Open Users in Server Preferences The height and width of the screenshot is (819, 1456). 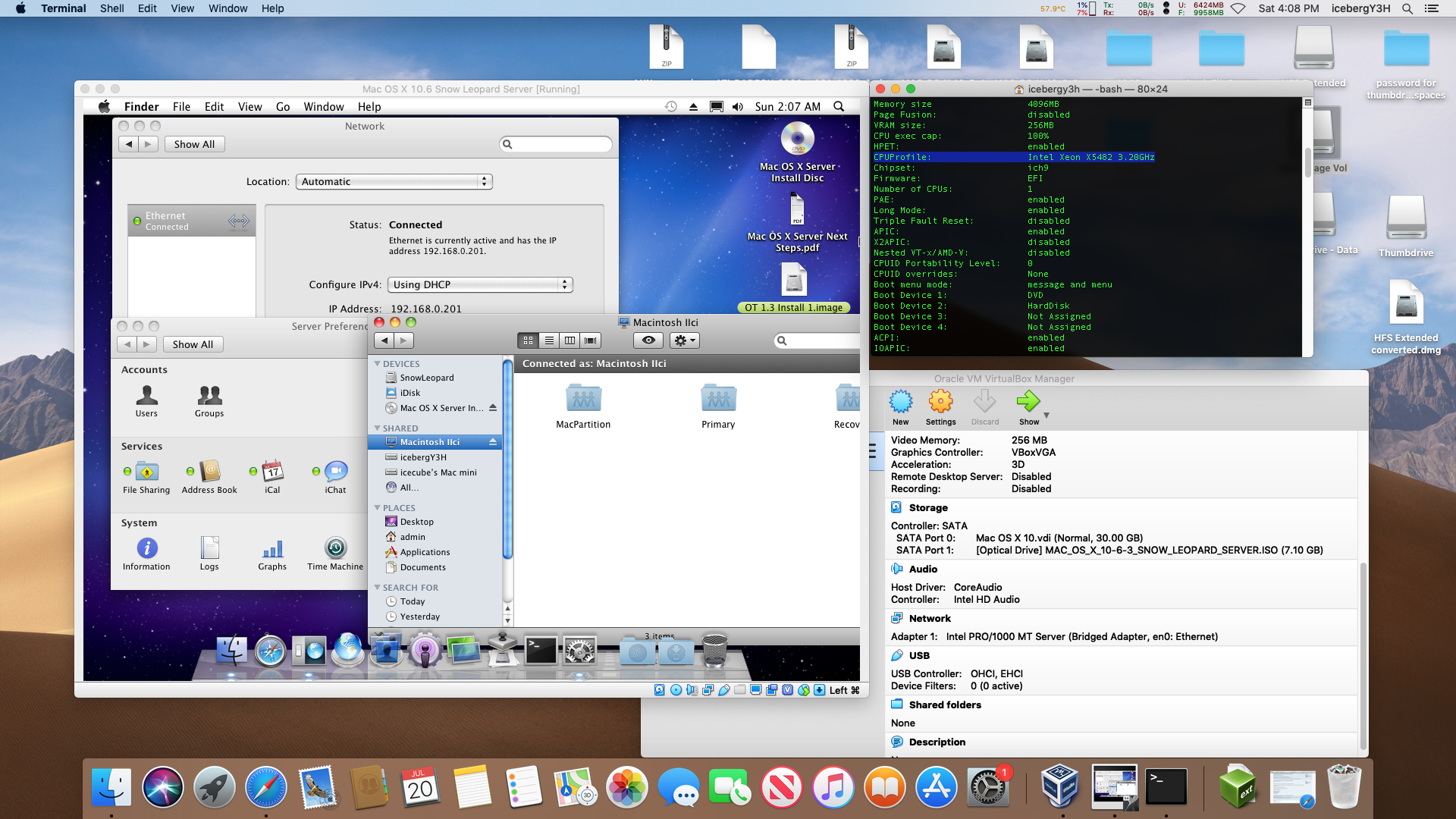tap(146, 401)
